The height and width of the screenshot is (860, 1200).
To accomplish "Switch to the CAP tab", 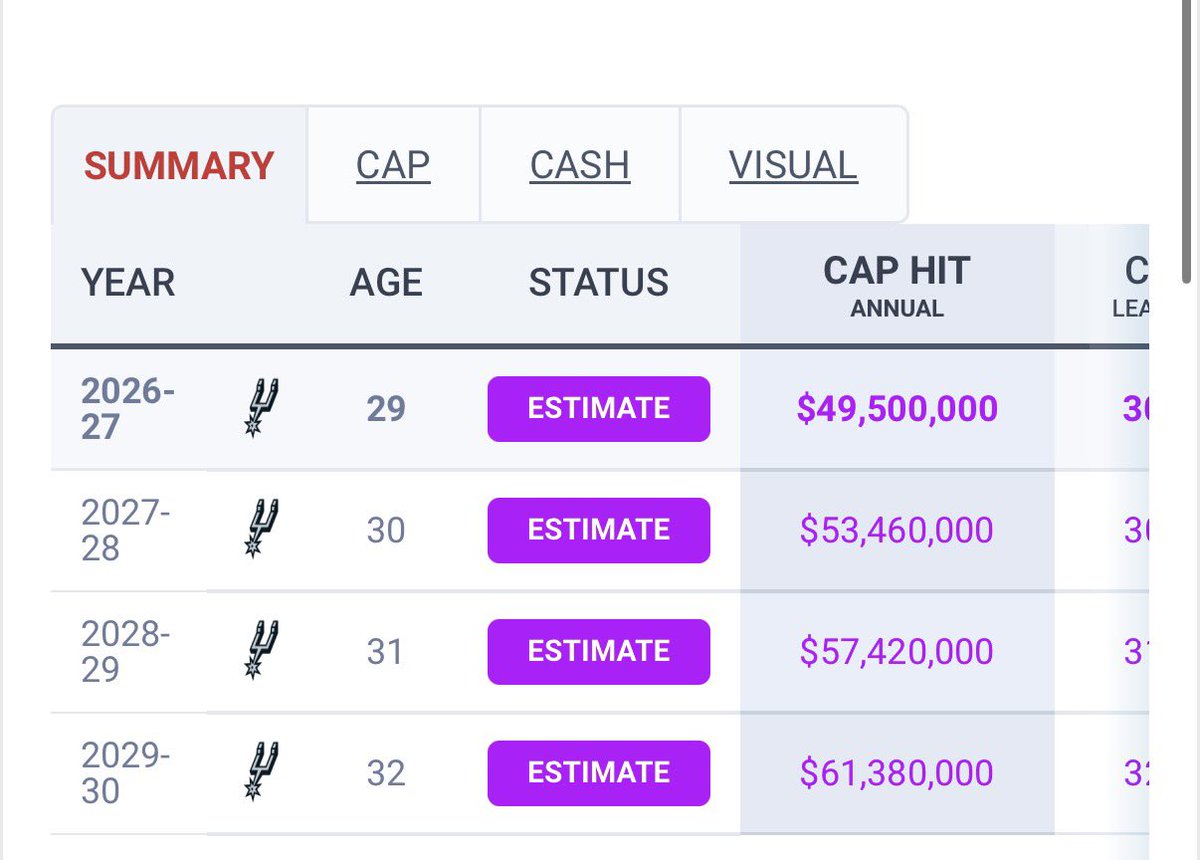I will coord(393,165).
